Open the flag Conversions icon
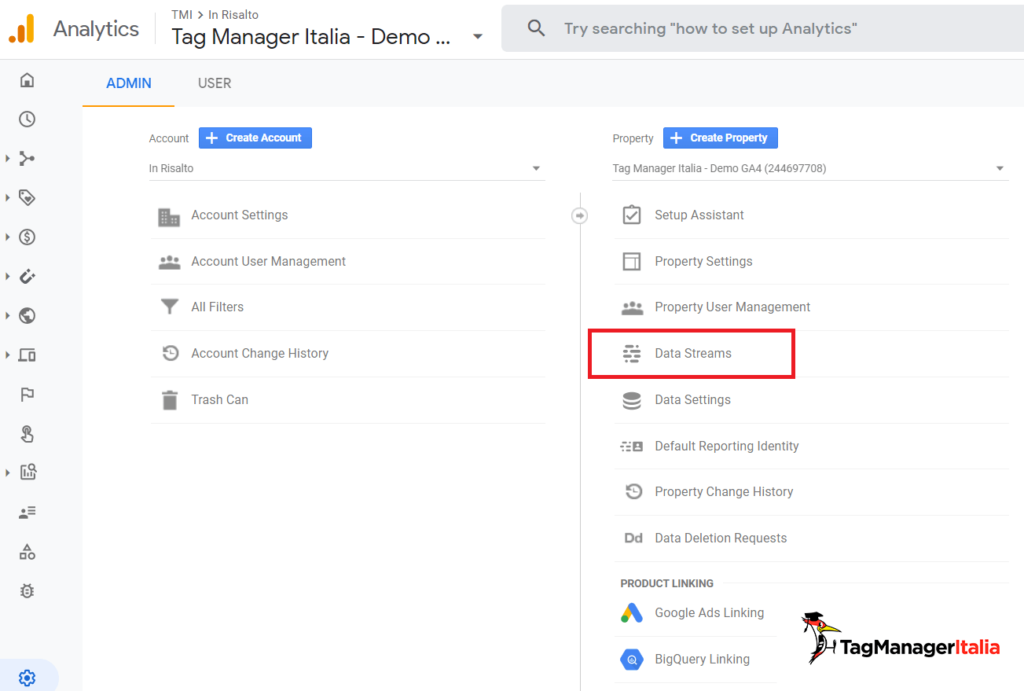The width and height of the screenshot is (1024, 691). pos(27,394)
